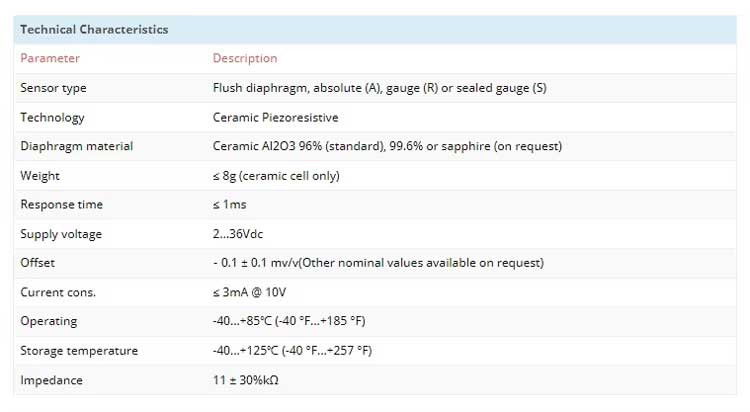Click the Impedance 11 ± 30%kΩ value

click(x=246, y=380)
